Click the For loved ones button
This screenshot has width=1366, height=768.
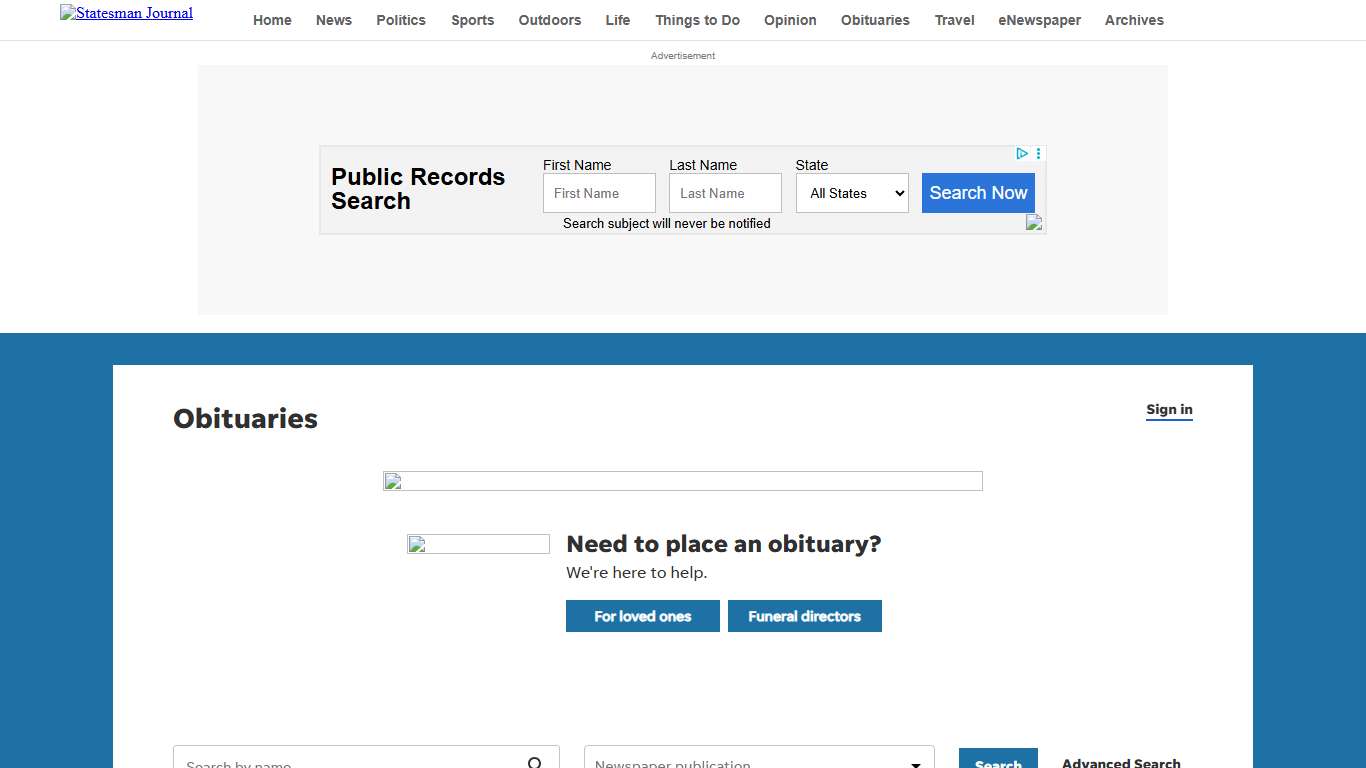pyautogui.click(x=643, y=616)
